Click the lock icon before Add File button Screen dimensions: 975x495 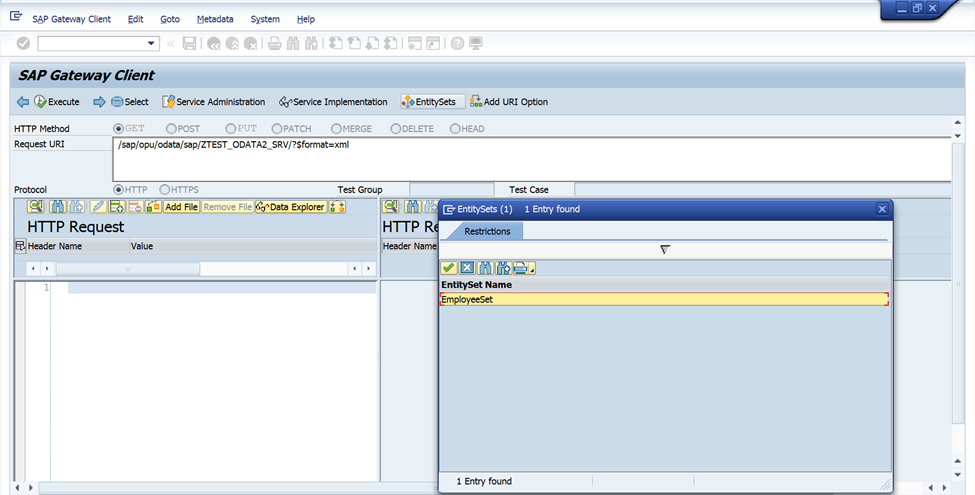(x=154, y=206)
